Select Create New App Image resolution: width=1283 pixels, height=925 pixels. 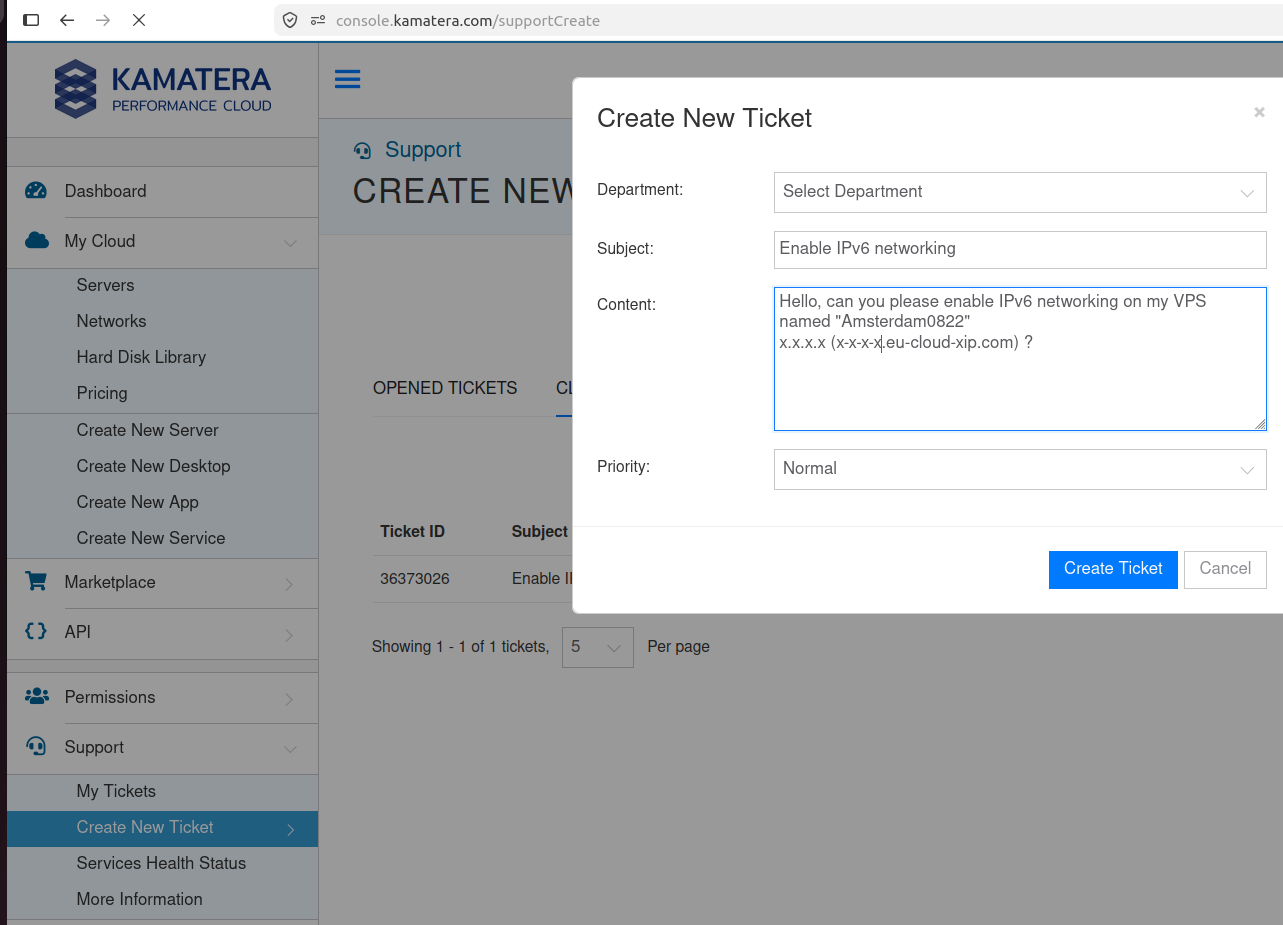coord(137,502)
